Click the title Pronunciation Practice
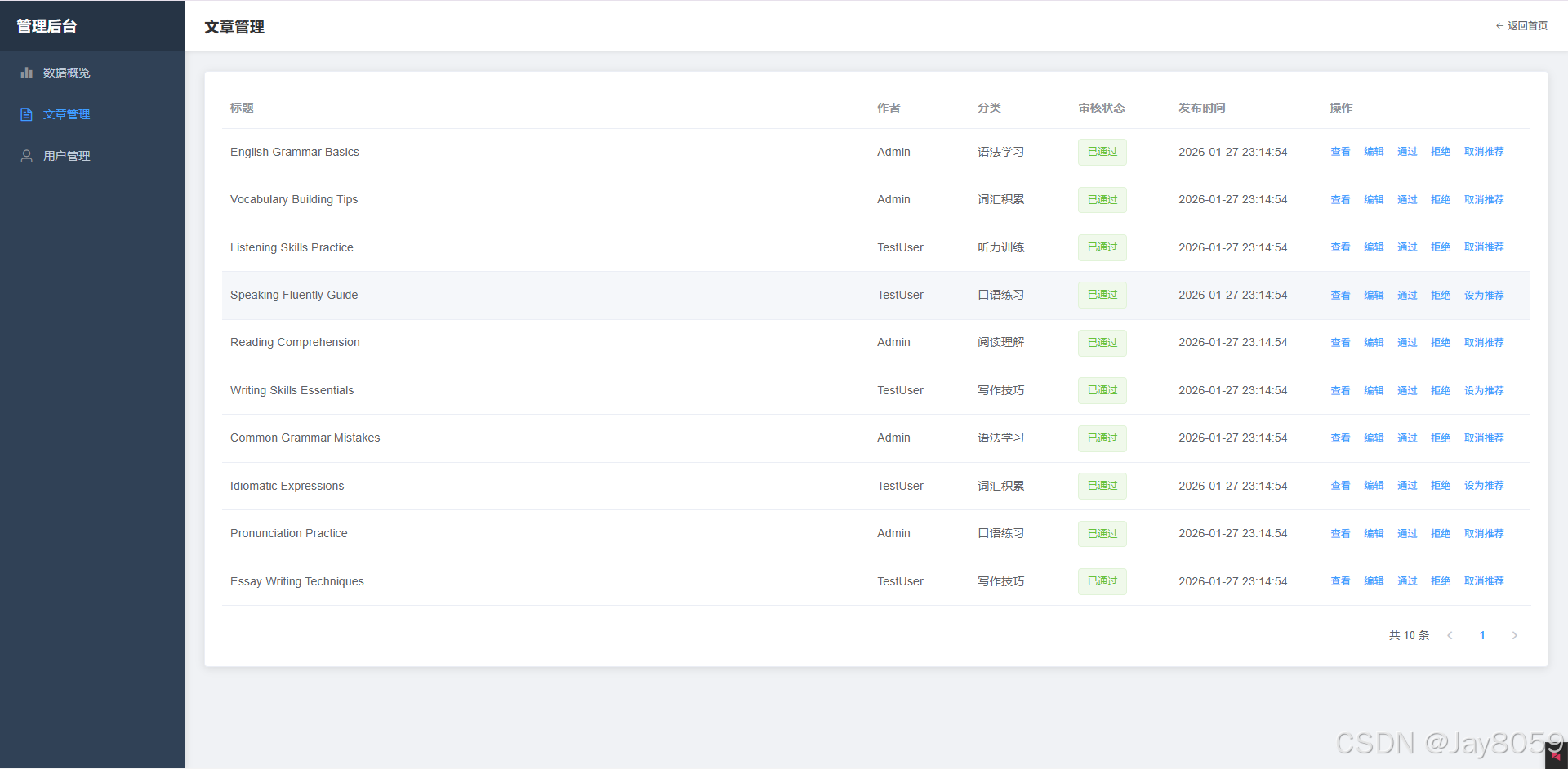This screenshot has height=769, width=1568. 289,533
